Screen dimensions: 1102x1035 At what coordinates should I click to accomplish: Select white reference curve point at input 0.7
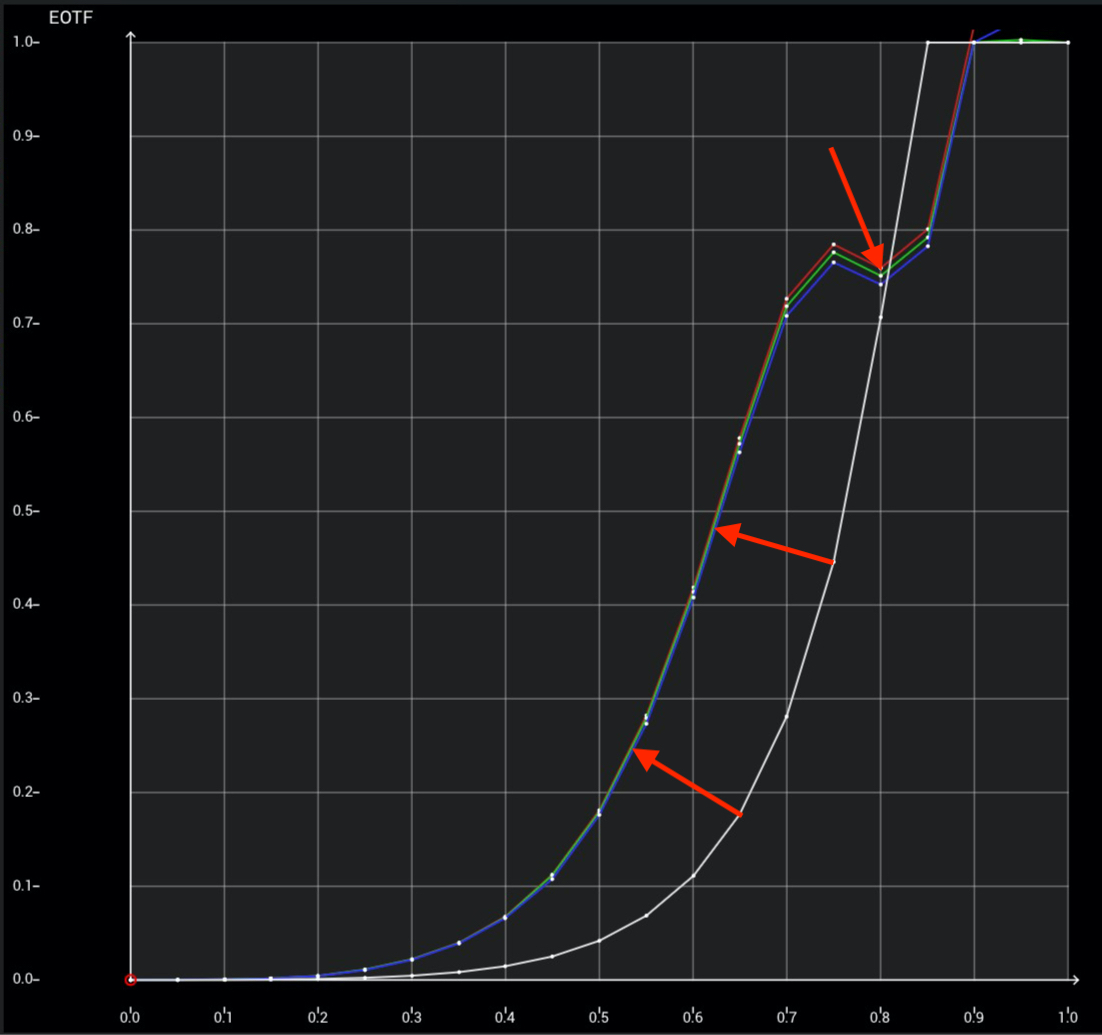coord(786,717)
